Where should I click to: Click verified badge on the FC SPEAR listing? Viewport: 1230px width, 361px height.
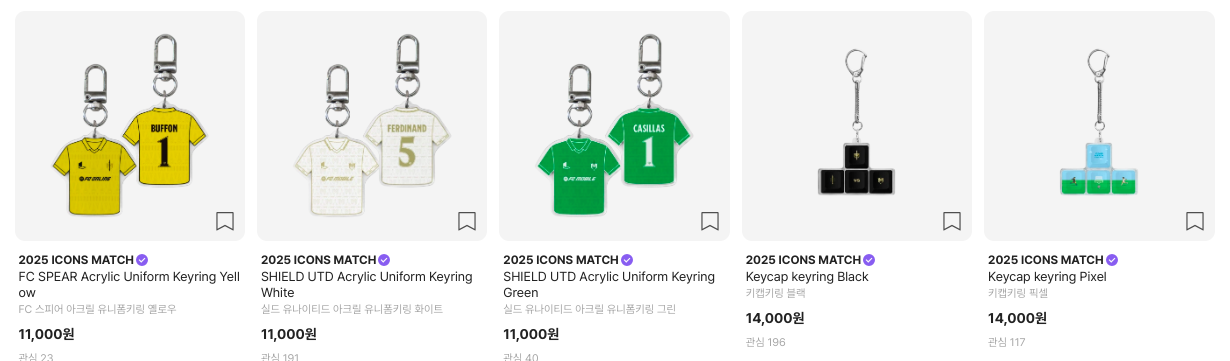(142, 260)
